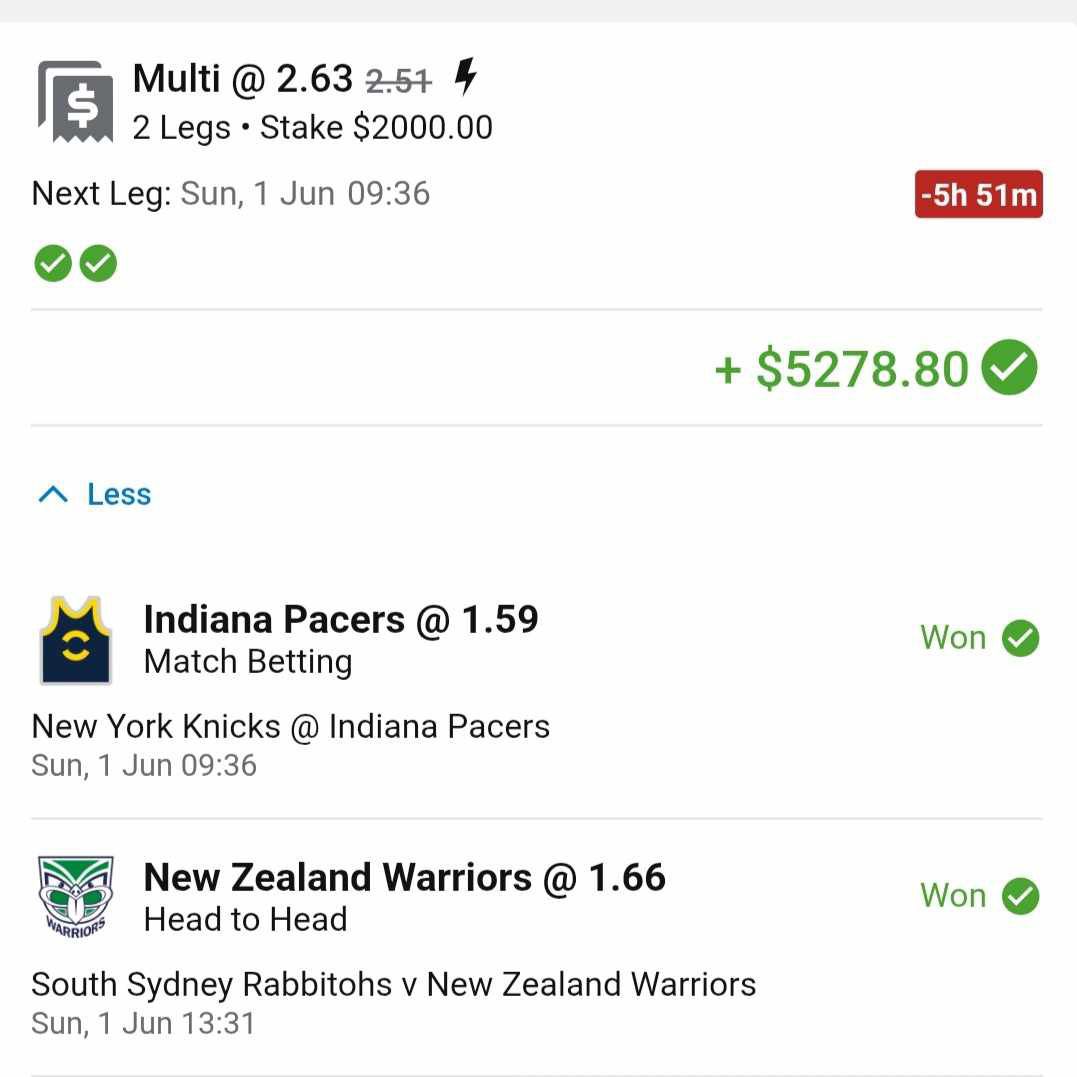
Task: Click the + $5278.80 winnings amount
Action: coord(841,369)
